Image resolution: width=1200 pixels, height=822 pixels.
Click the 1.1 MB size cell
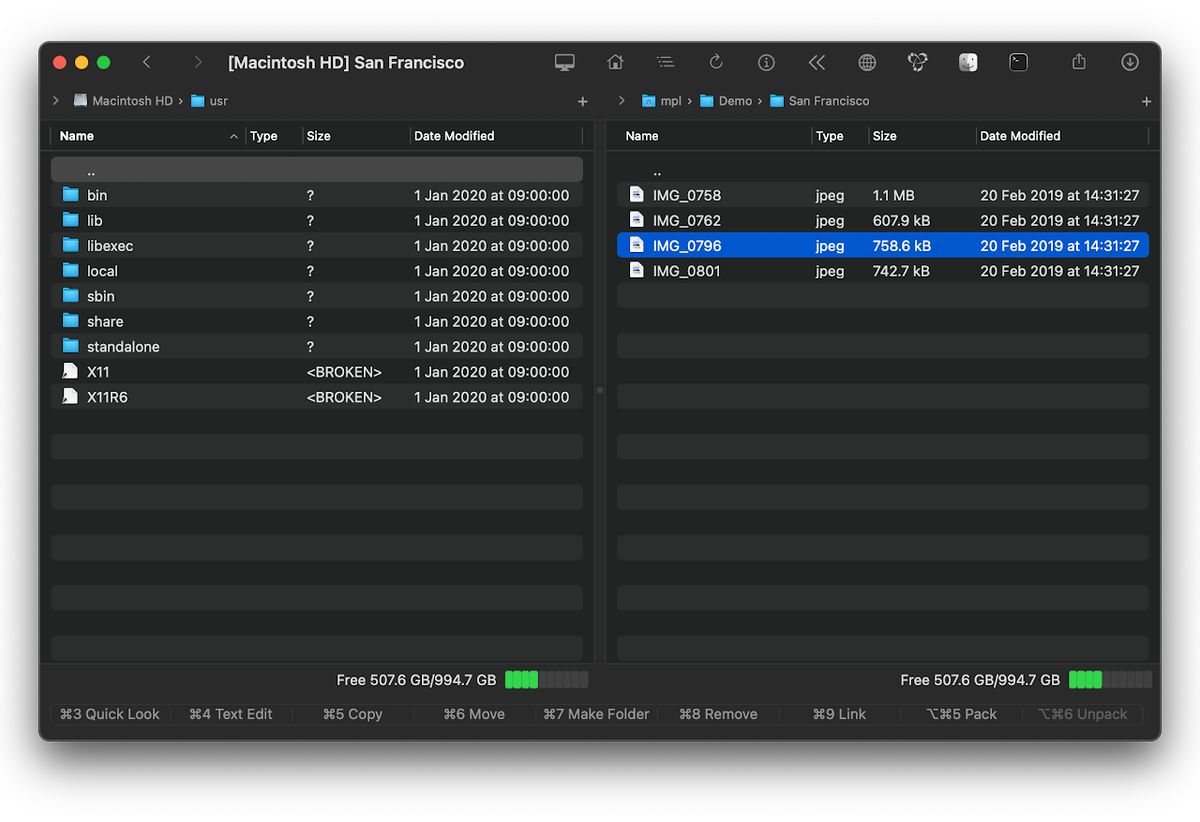coord(894,195)
